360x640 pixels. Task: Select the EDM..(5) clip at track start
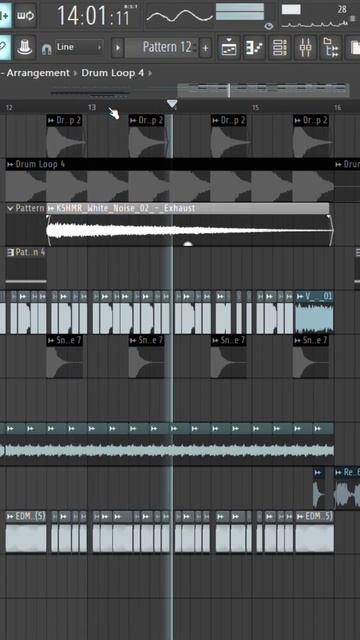tap(26, 531)
